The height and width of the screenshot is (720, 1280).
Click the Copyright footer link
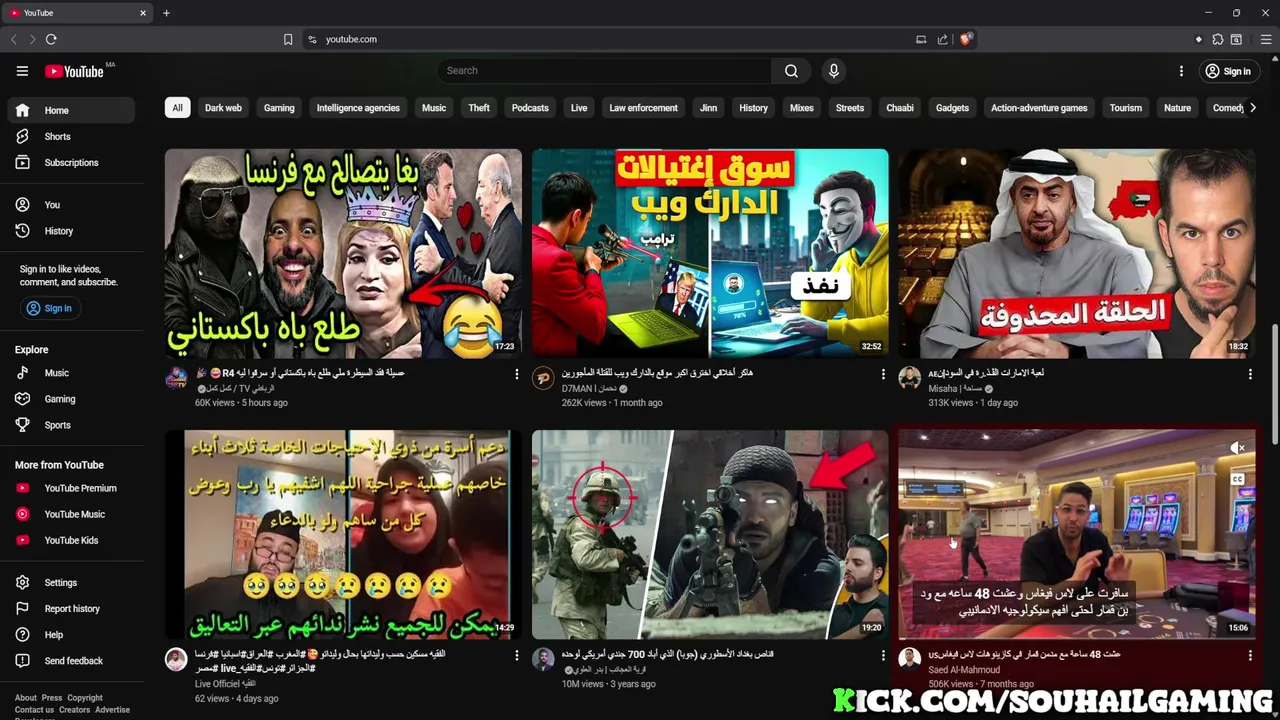coord(85,698)
